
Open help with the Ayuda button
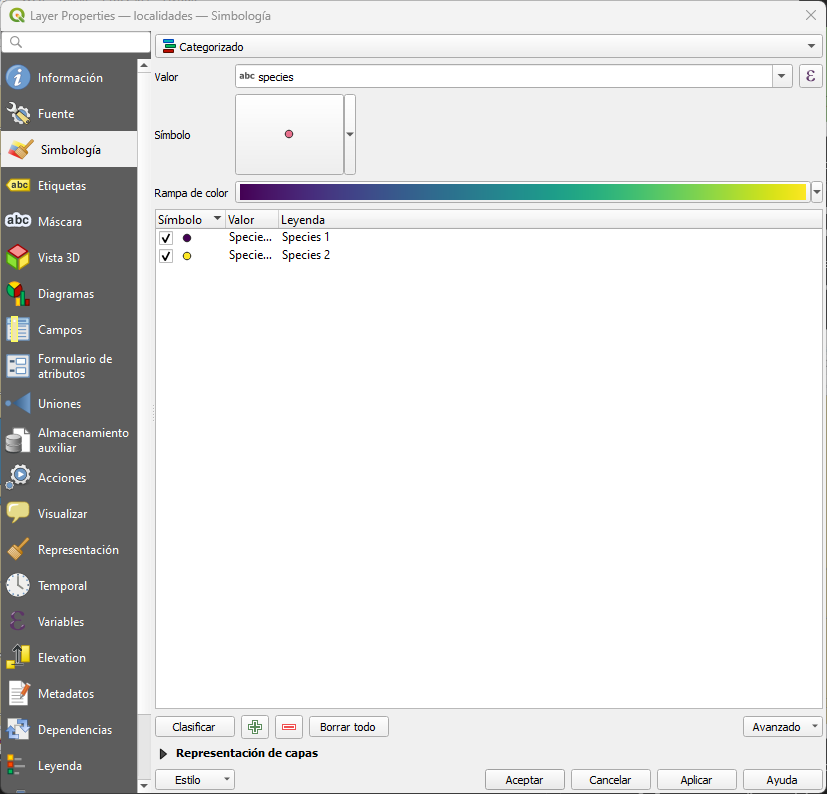[783, 780]
